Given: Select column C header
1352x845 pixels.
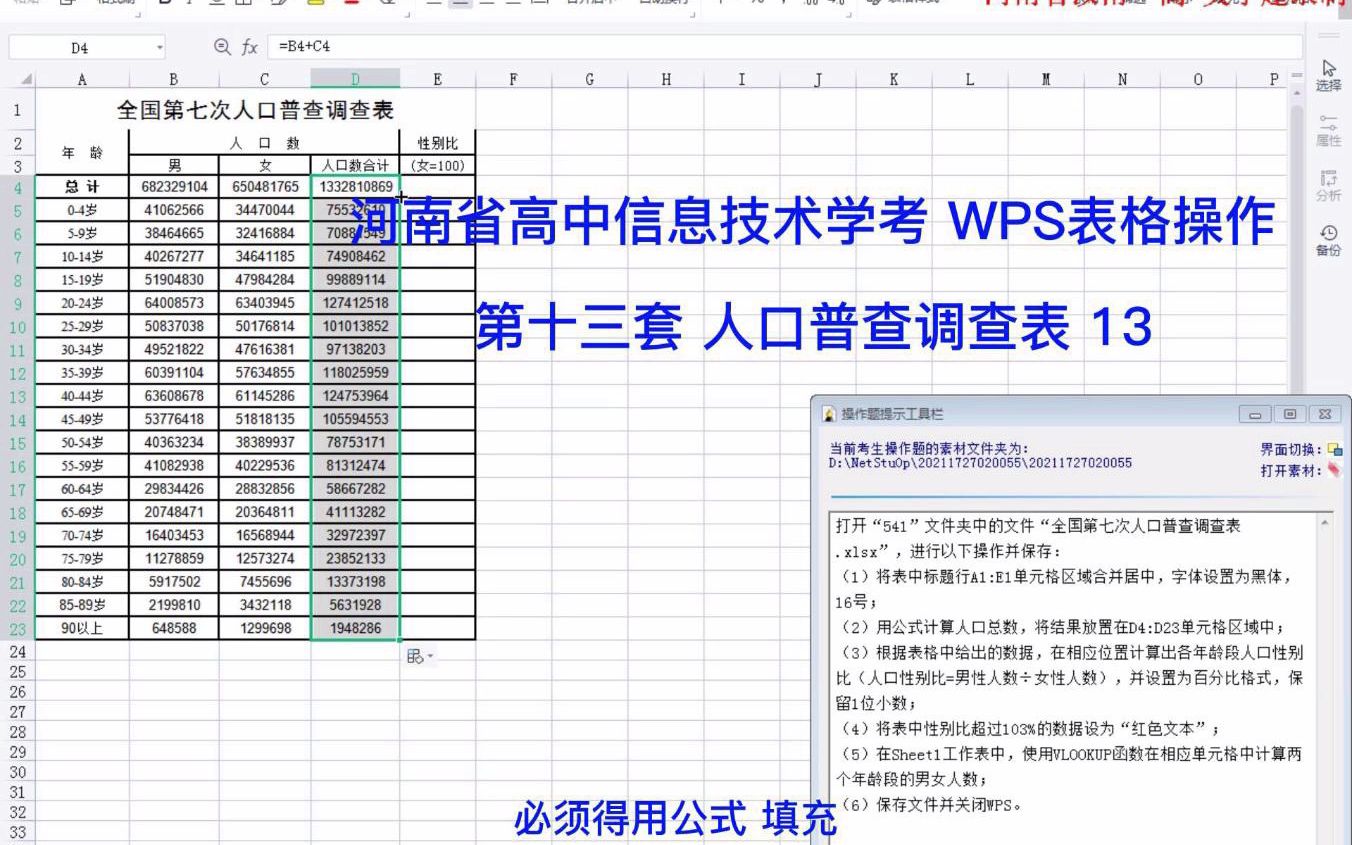Looking at the screenshot, I should point(265,80).
